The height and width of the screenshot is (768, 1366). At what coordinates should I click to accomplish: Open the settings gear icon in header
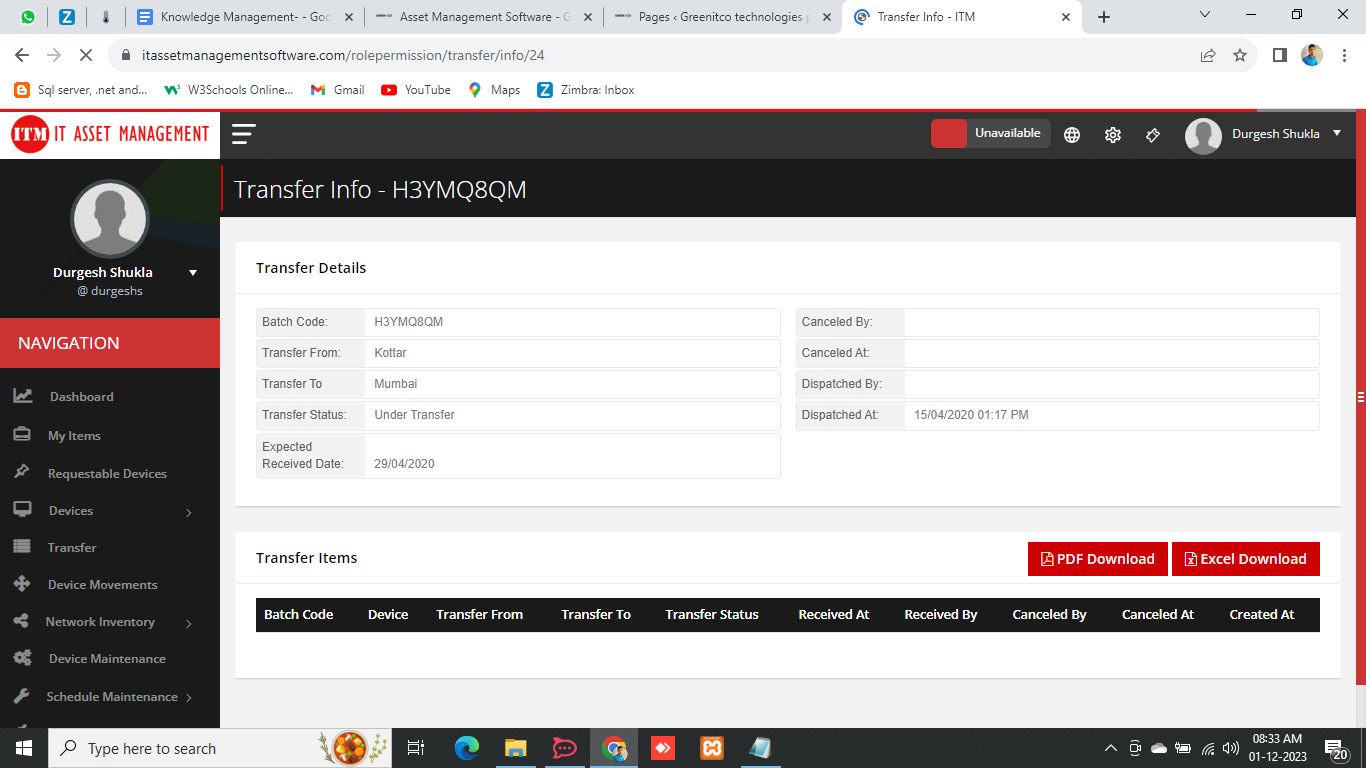coord(1112,135)
